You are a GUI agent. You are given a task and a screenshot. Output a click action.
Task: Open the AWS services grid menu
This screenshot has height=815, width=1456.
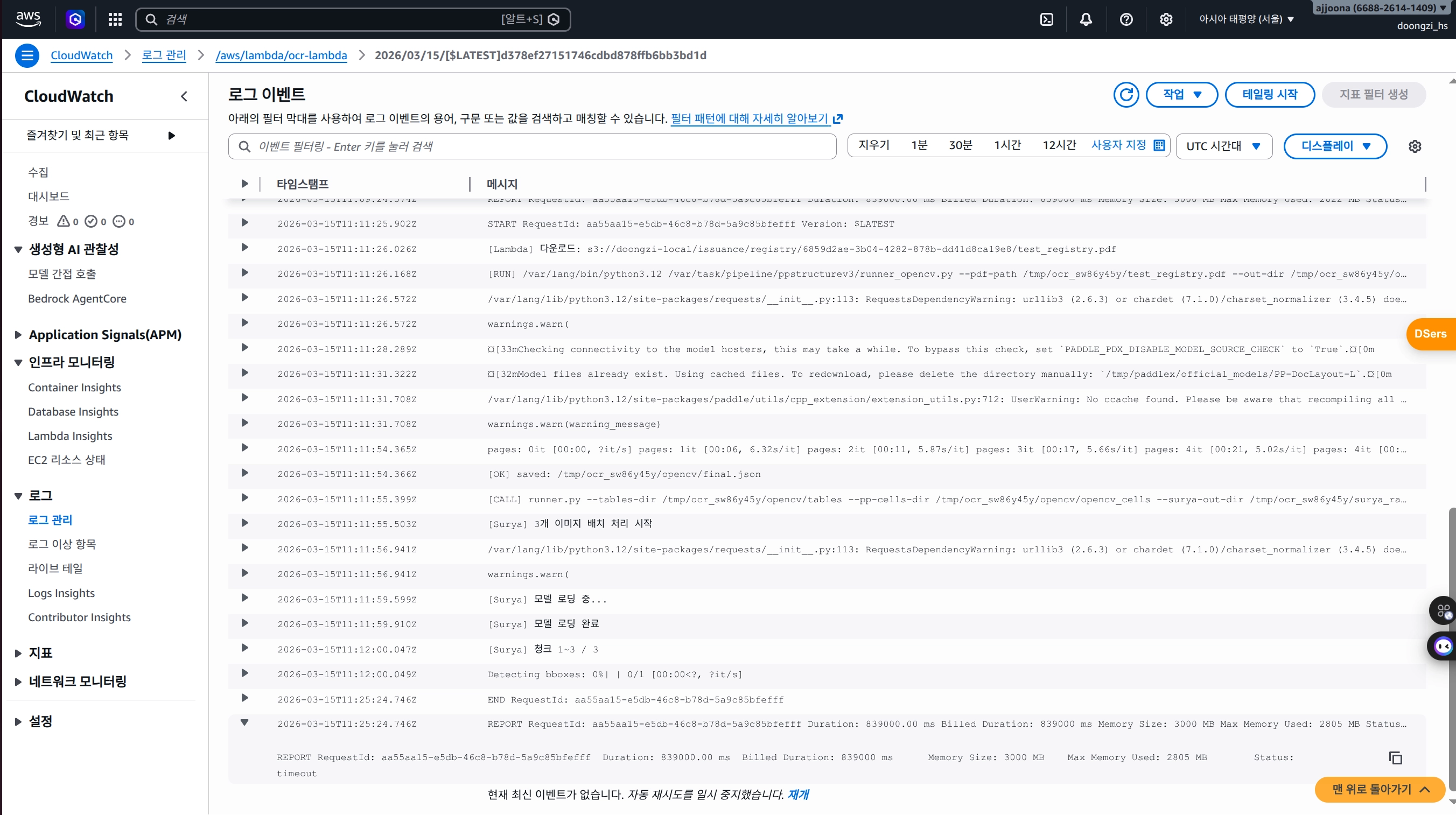[x=115, y=19]
